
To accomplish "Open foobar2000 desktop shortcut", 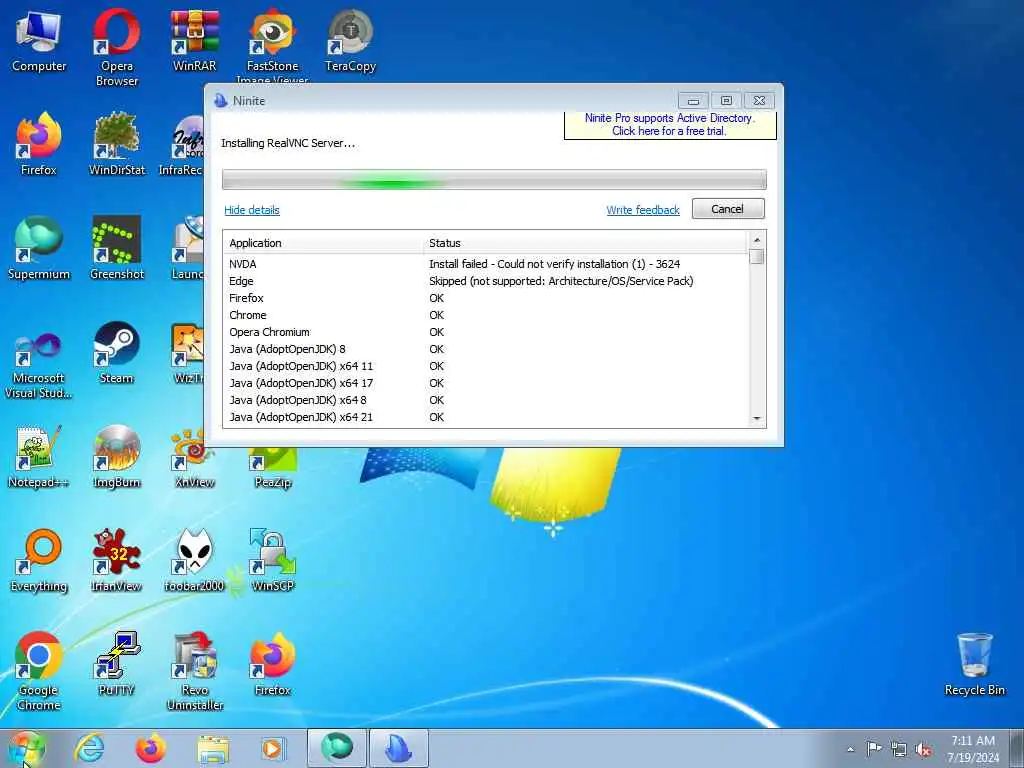I will (195, 560).
